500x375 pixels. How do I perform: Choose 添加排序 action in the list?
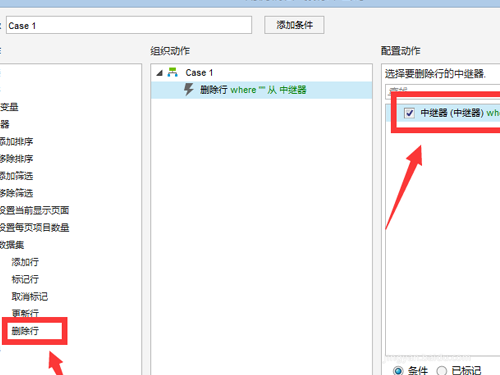coord(17,142)
